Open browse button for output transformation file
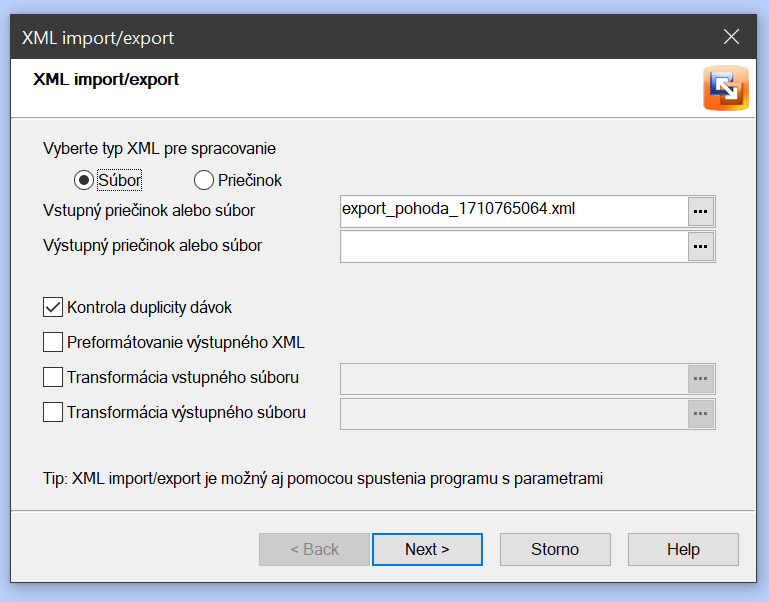769x602 pixels. click(701, 413)
